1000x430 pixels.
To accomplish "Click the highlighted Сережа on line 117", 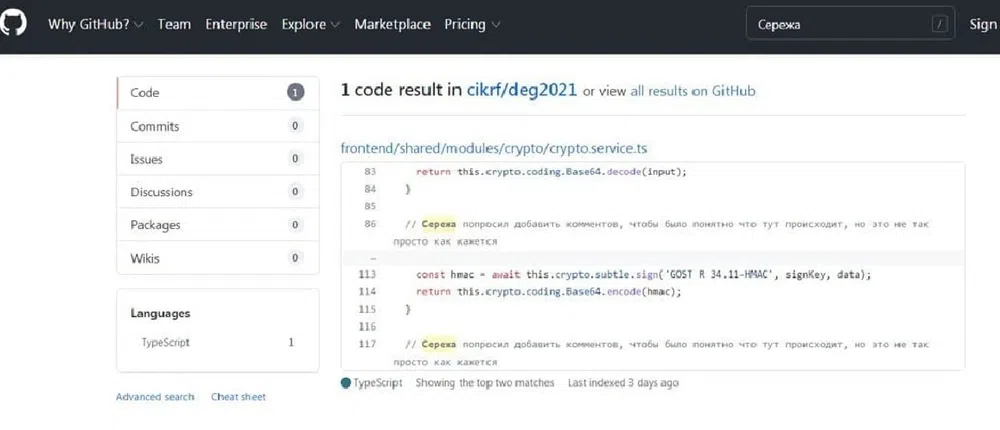I will pos(439,345).
